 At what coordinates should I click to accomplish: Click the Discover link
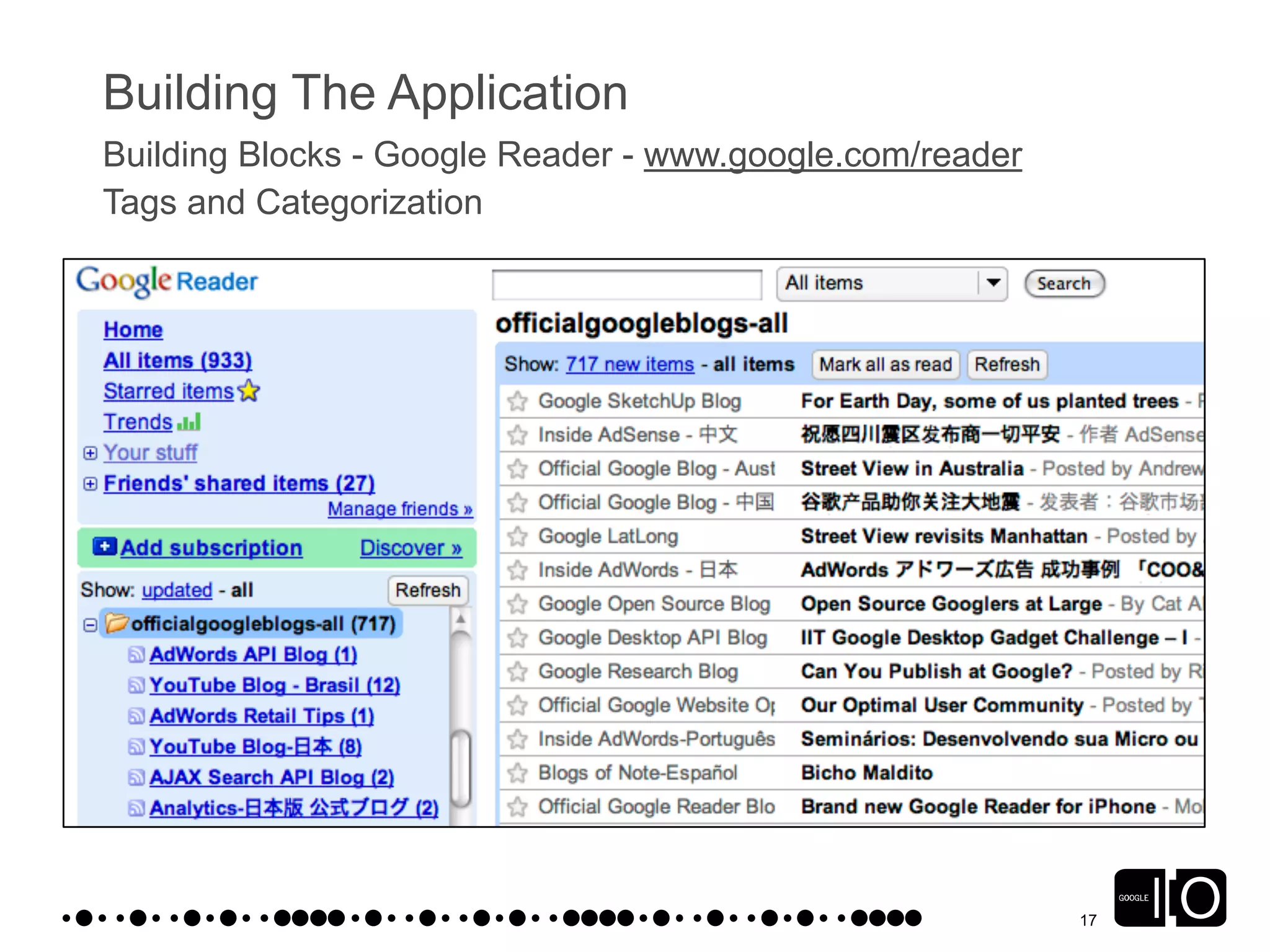point(411,548)
